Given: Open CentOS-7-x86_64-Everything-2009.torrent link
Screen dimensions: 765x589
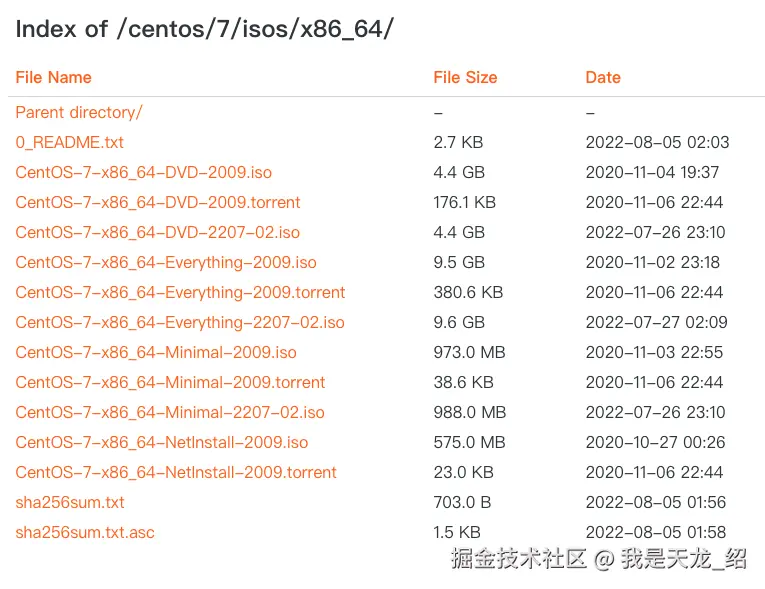Looking at the screenshot, I should 180,292.
